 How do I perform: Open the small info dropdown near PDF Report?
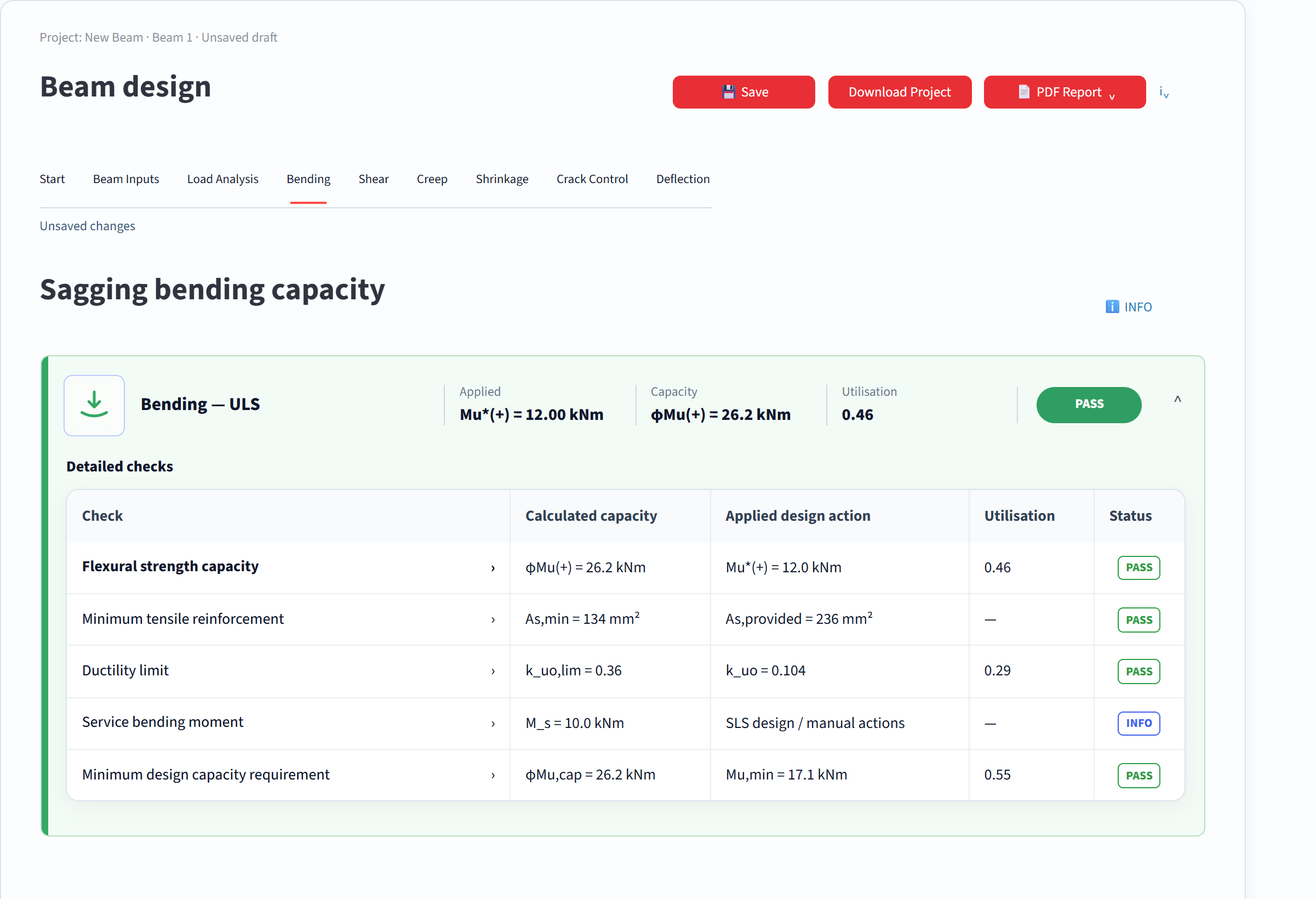1164,92
